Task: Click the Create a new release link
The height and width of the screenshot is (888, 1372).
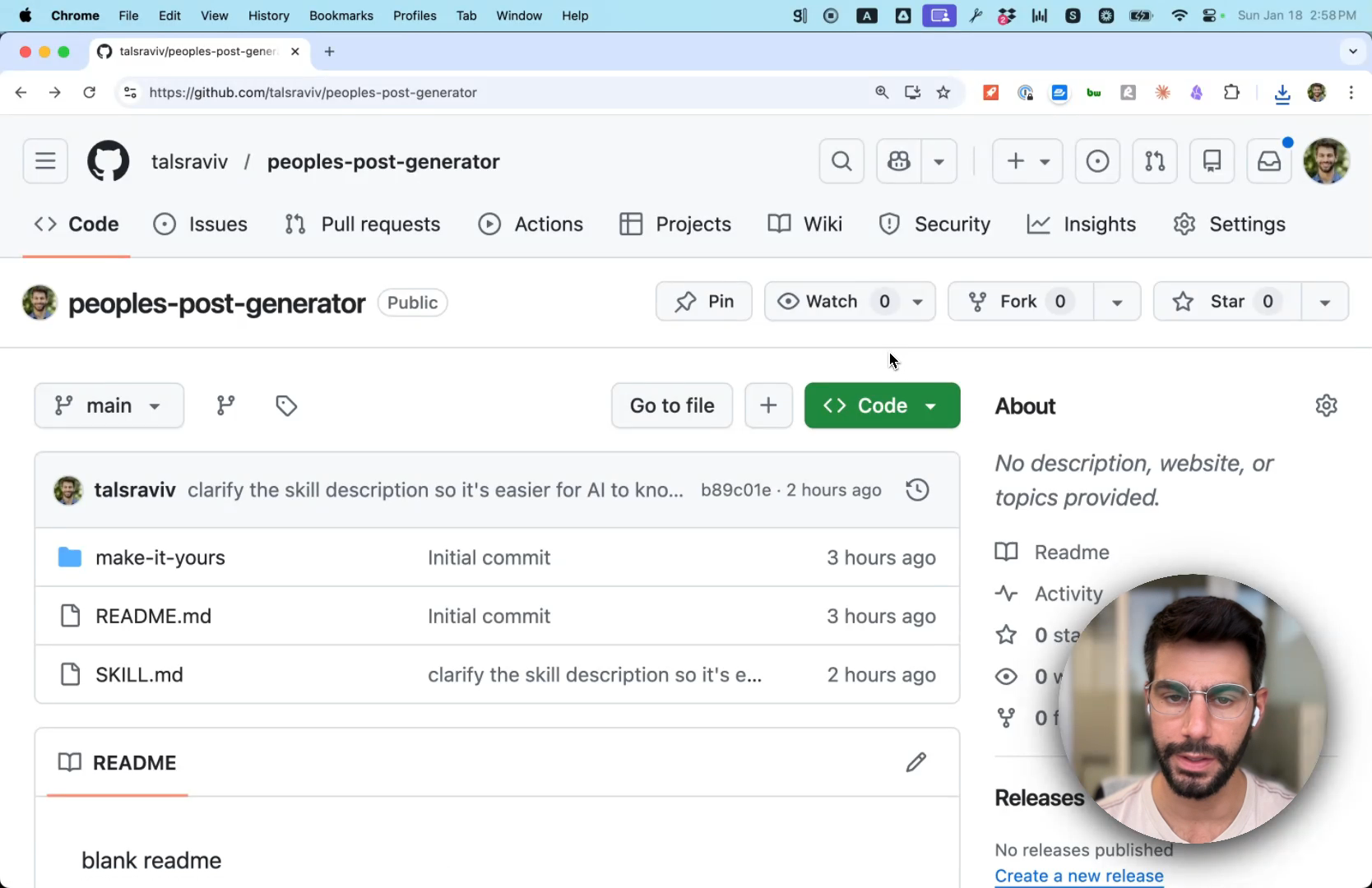Action: pyautogui.click(x=1078, y=876)
